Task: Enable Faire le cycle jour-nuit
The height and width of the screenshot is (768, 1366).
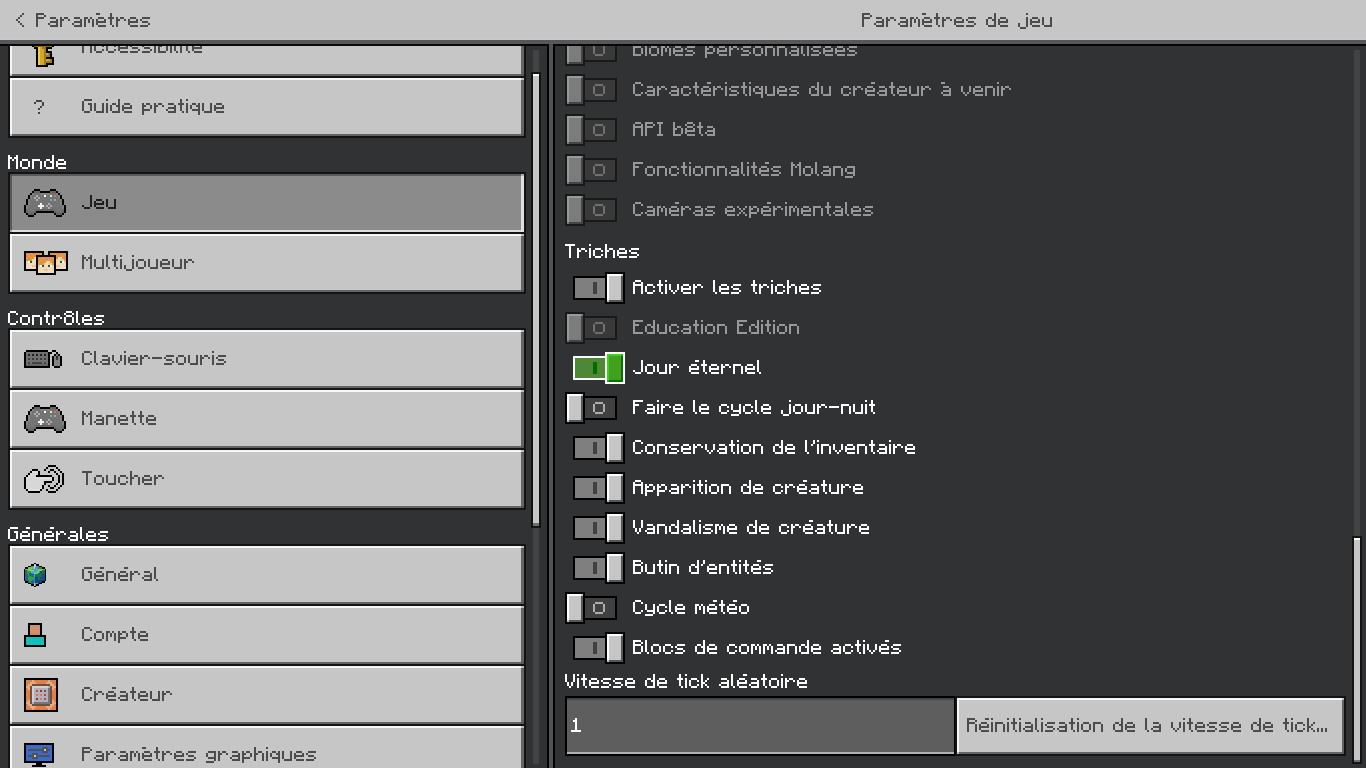Action: pos(591,408)
